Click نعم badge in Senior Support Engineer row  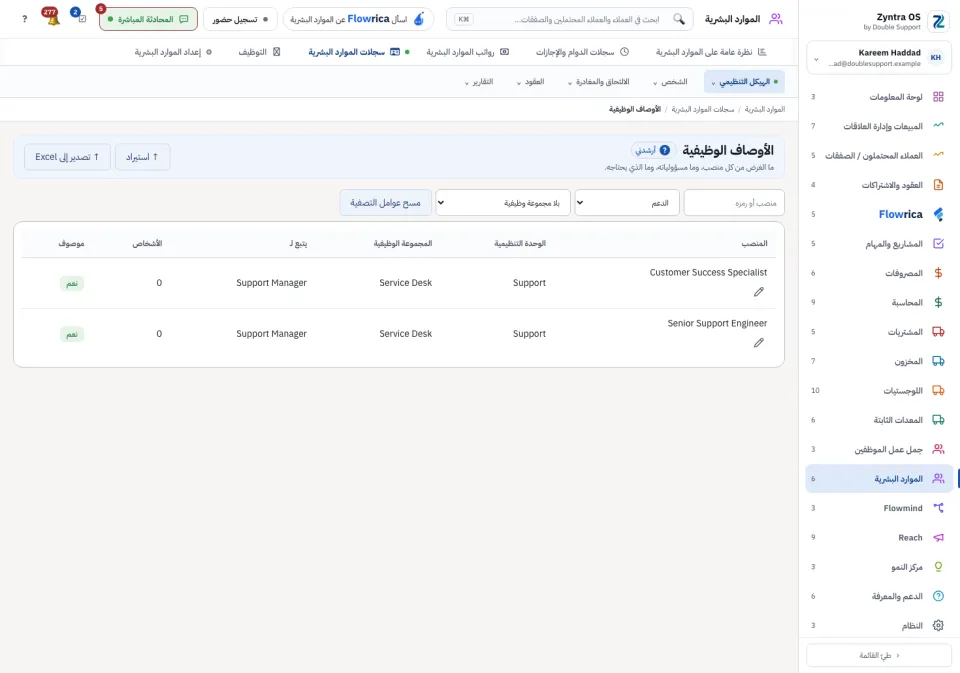[x=72, y=334]
